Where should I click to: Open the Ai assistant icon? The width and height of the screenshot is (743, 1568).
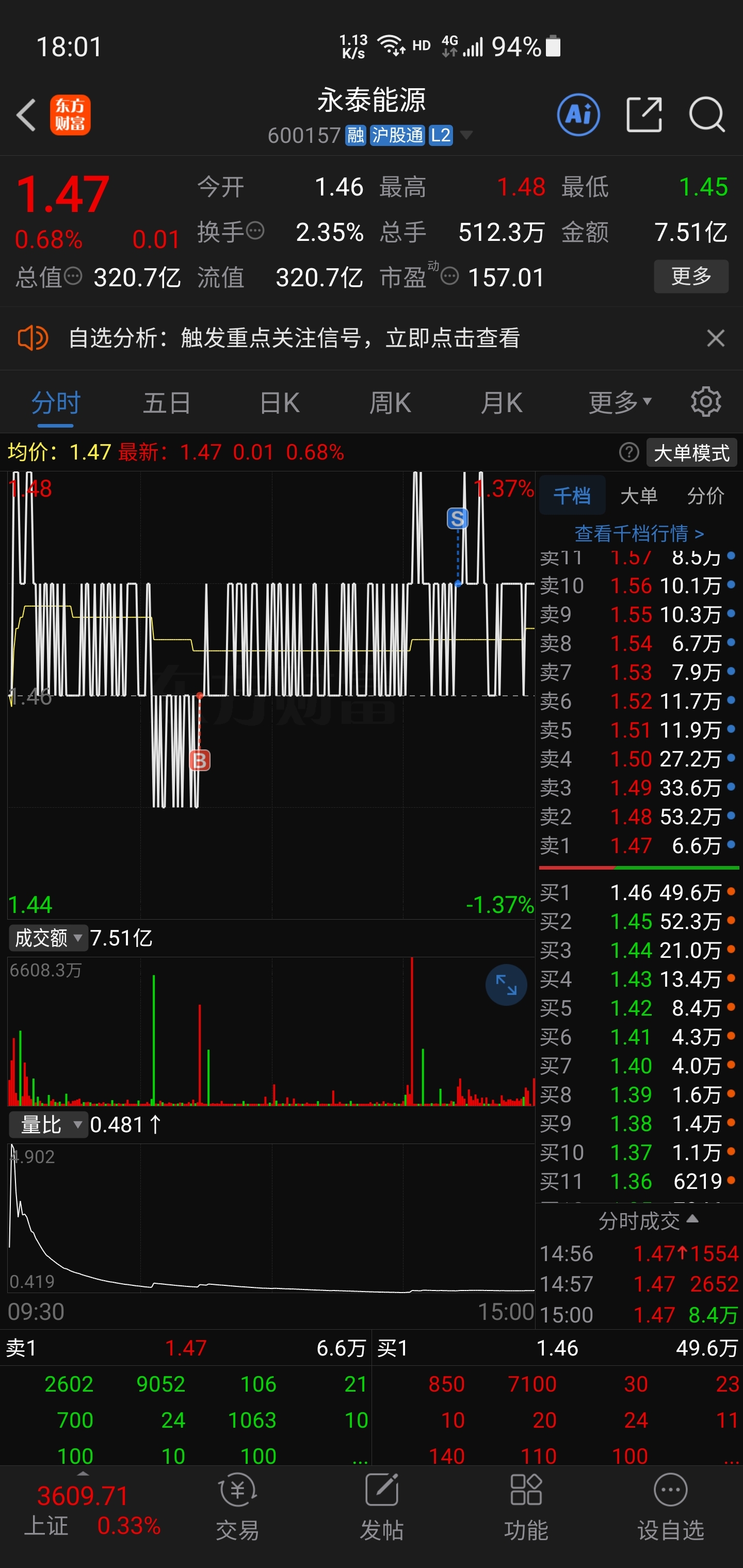(x=578, y=115)
